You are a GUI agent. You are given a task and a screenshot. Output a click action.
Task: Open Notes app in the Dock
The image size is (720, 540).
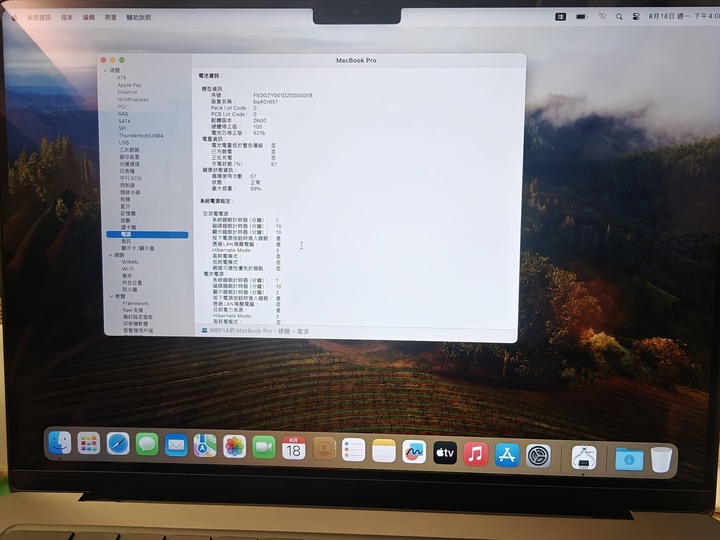[384, 451]
